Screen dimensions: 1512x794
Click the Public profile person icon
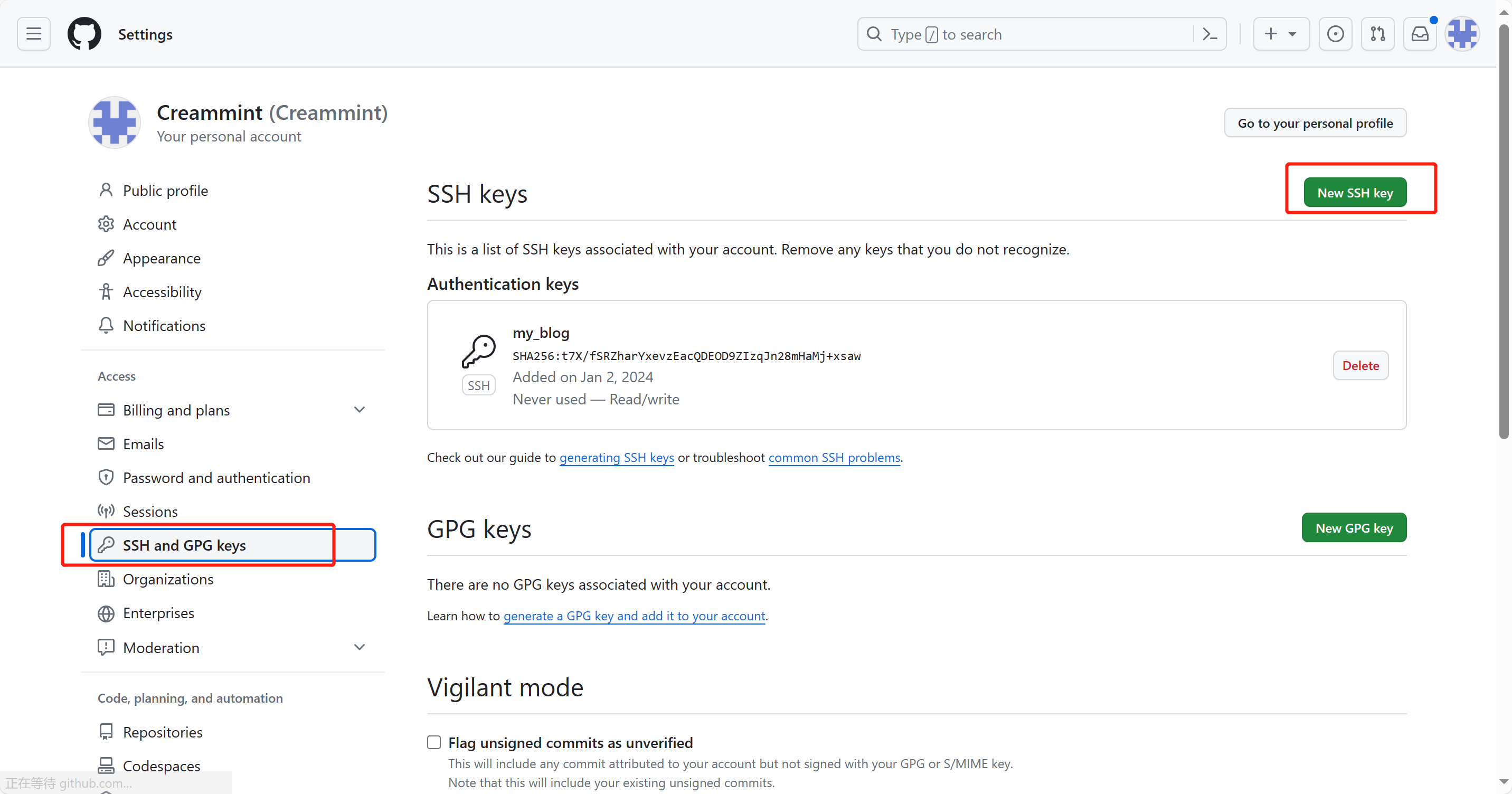click(106, 190)
